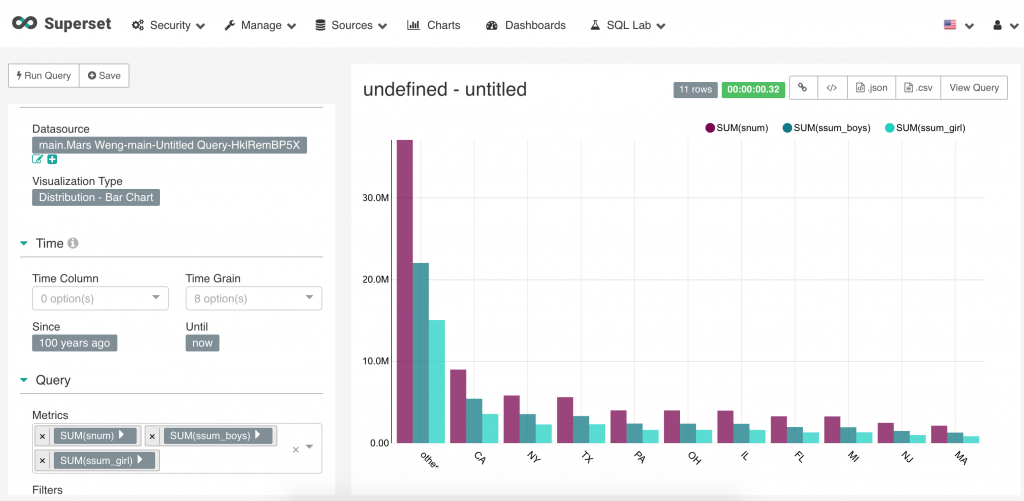
Task: Toggle SUM(ssum_boys) legend series
Action: (826, 128)
